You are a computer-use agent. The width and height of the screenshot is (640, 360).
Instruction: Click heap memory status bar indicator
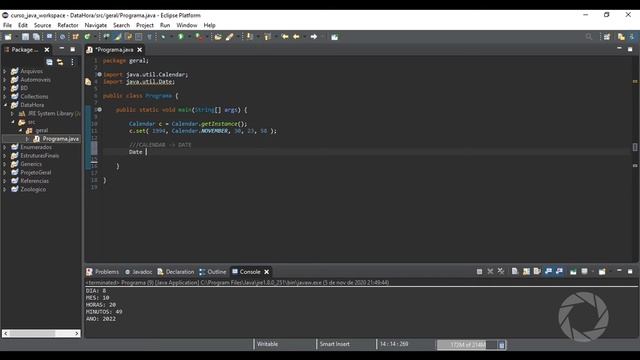(x=467, y=345)
